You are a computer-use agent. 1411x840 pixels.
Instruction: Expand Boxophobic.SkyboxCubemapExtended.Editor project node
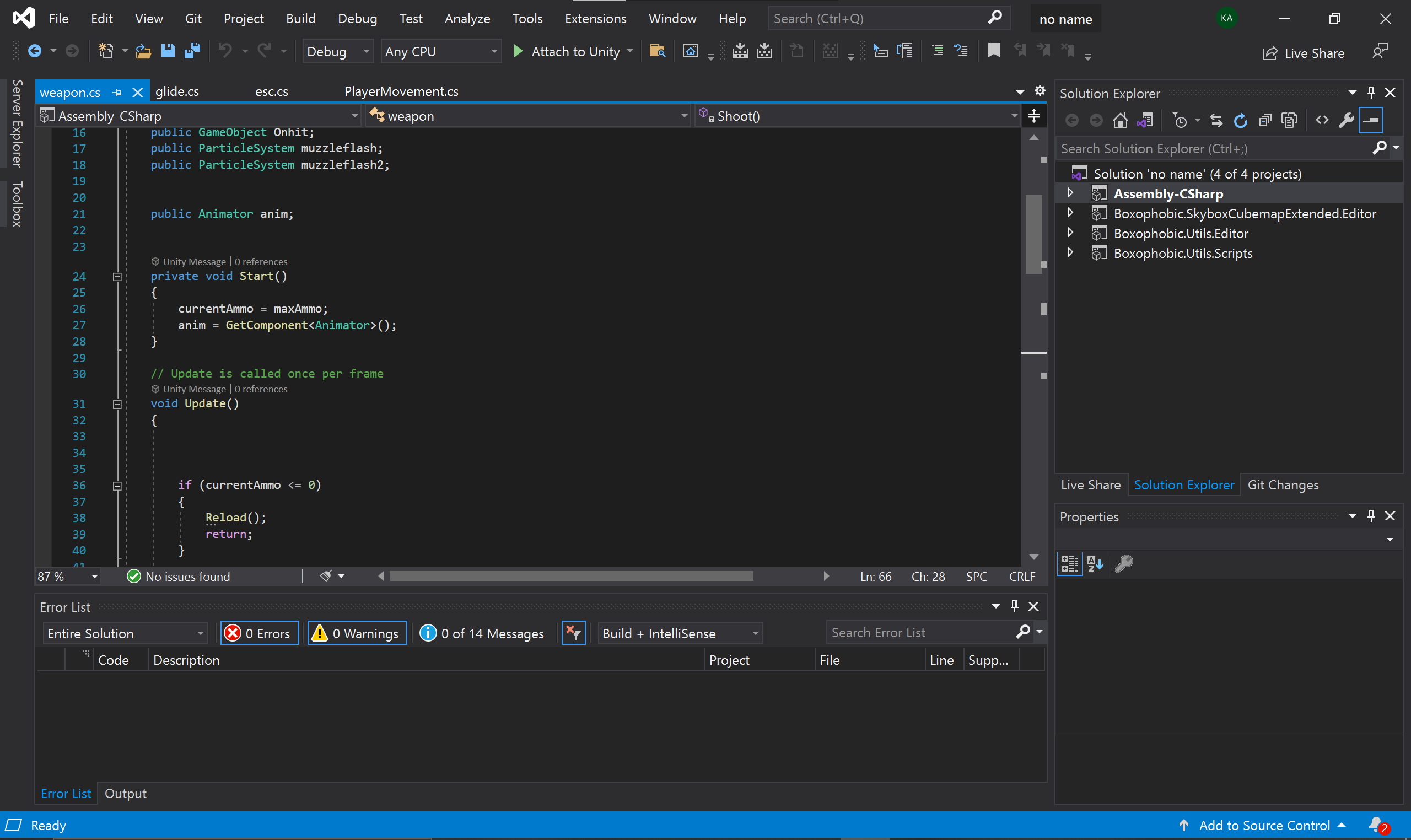coord(1070,213)
